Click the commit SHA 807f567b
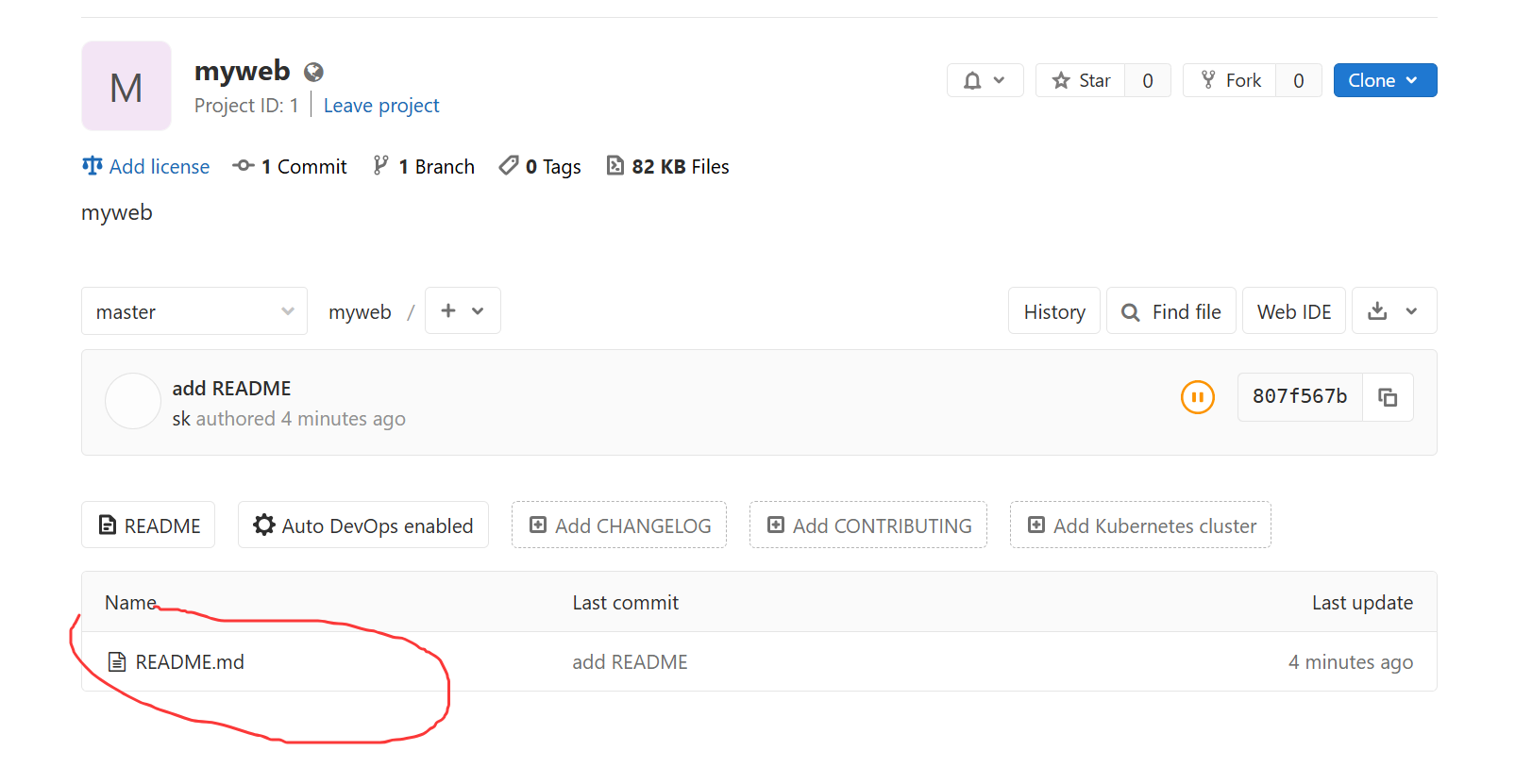Screen dimensions: 1532x784 point(1299,396)
